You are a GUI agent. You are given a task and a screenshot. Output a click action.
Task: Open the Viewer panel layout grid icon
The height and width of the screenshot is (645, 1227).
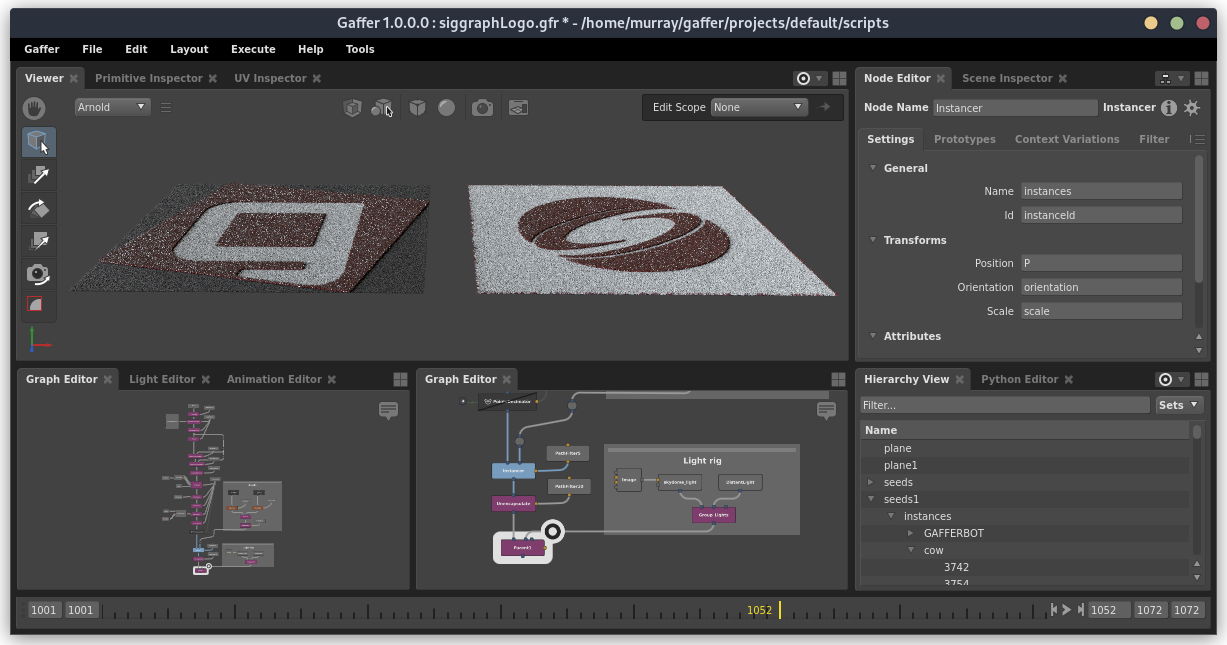pyautogui.click(x=839, y=78)
